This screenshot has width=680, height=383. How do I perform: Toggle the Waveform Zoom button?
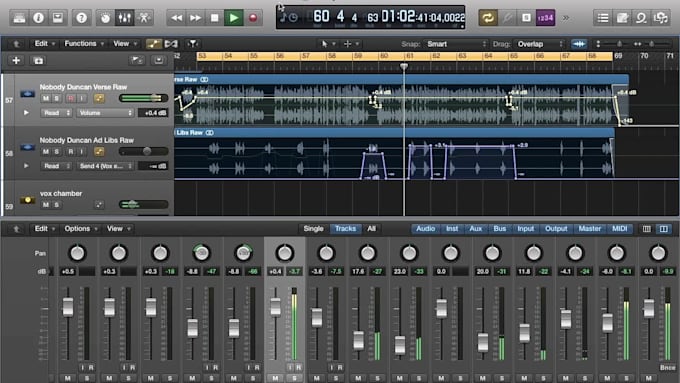pyautogui.click(x=579, y=44)
